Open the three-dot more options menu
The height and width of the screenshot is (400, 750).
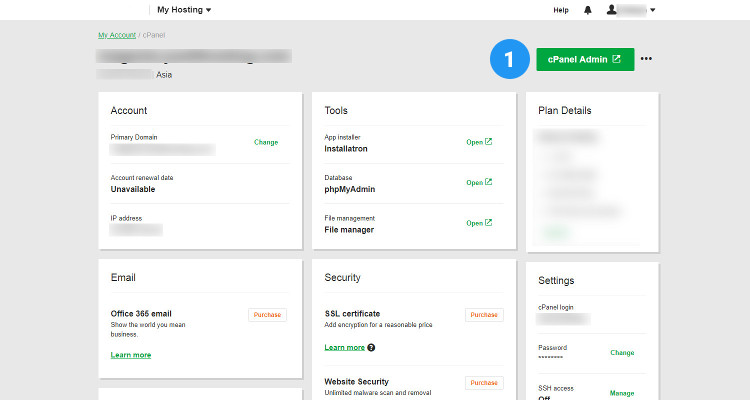(646, 59)
